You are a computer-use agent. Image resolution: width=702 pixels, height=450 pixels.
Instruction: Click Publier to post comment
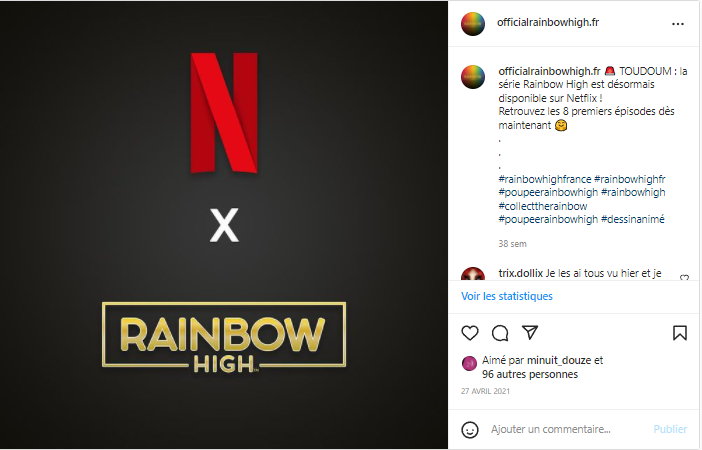670,429
